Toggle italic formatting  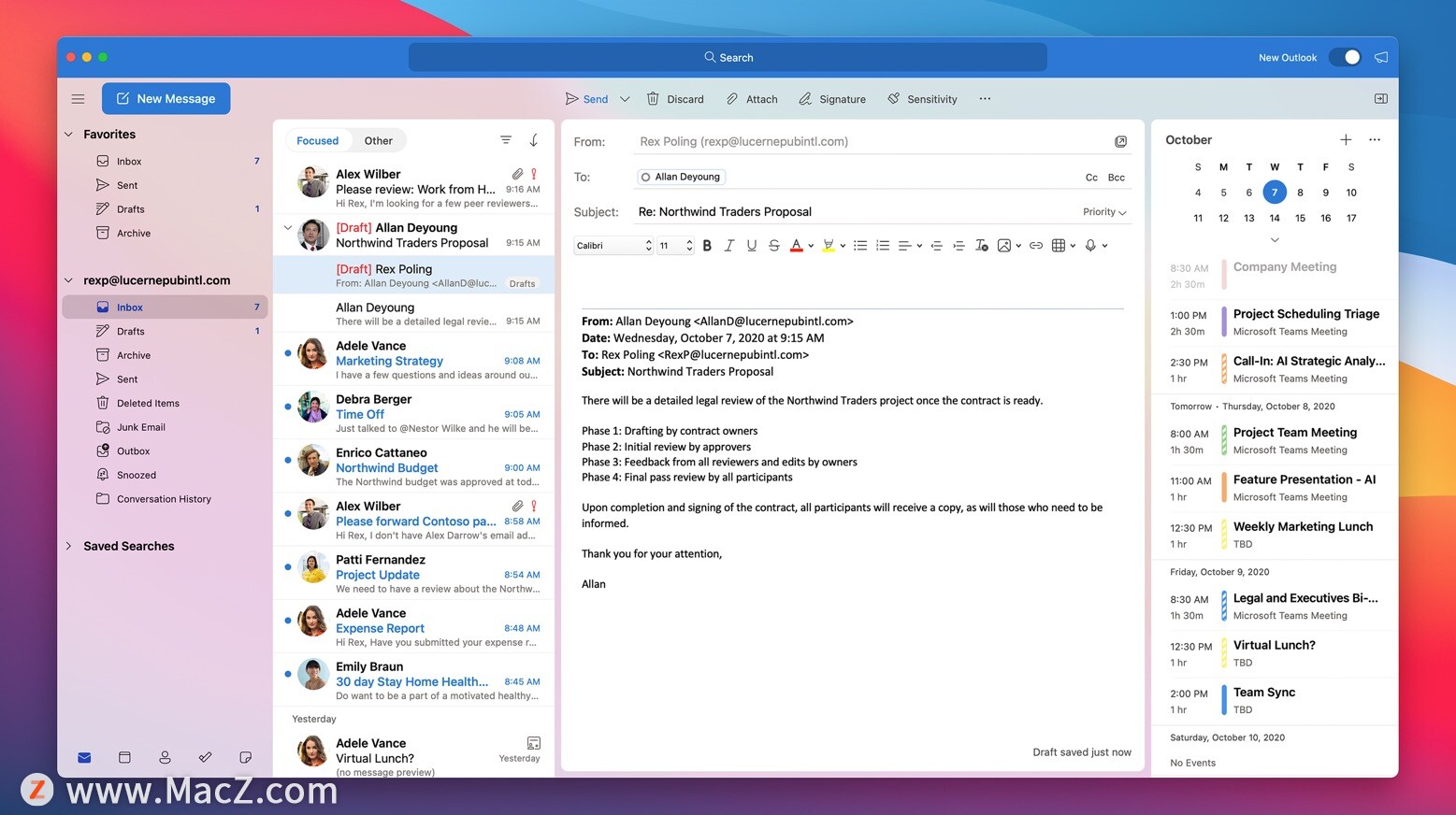pos(729,246)
